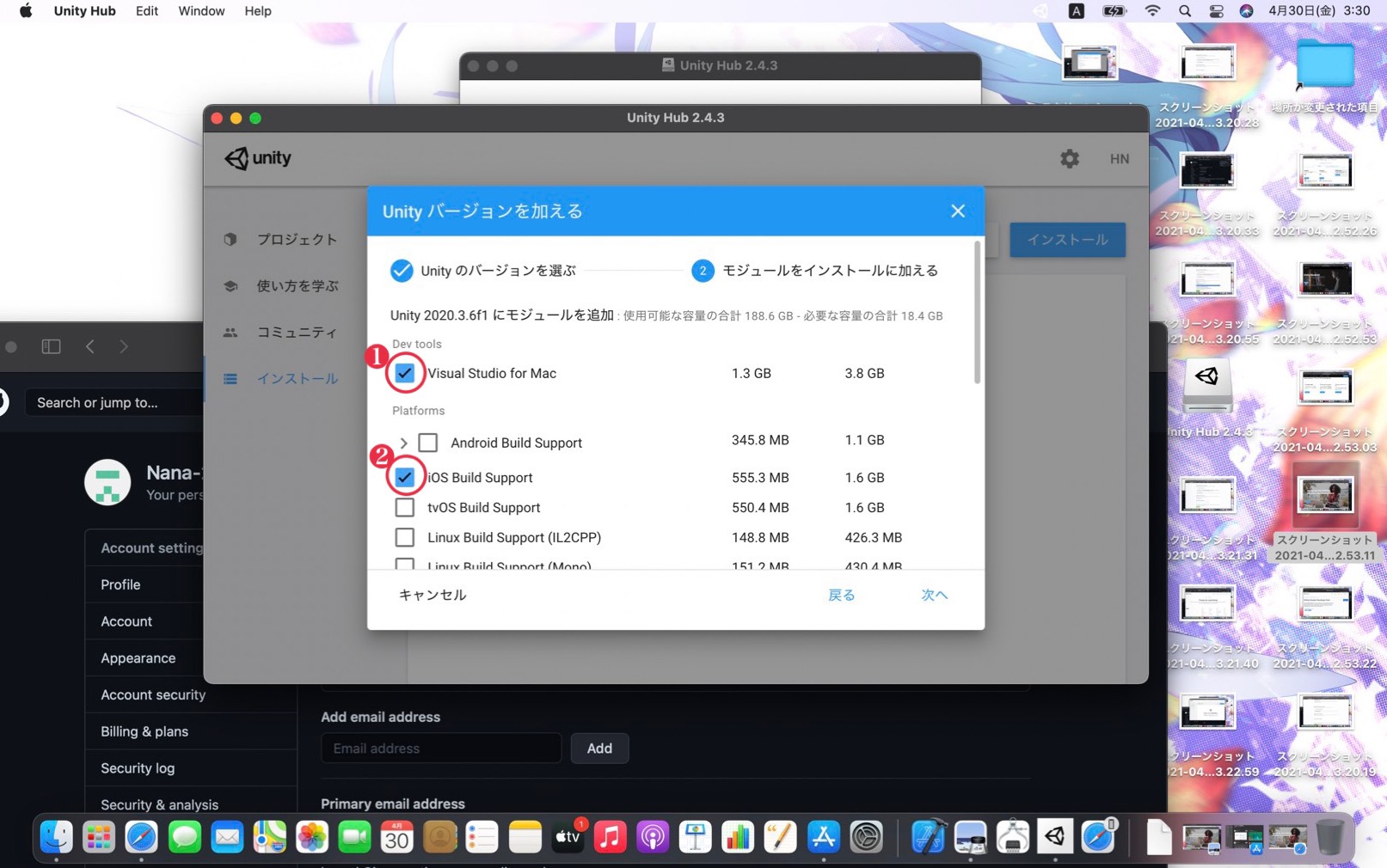Screen dimensions: 1387x868
Task: Toggle the browser sidebar button
Action: (51, 346)
